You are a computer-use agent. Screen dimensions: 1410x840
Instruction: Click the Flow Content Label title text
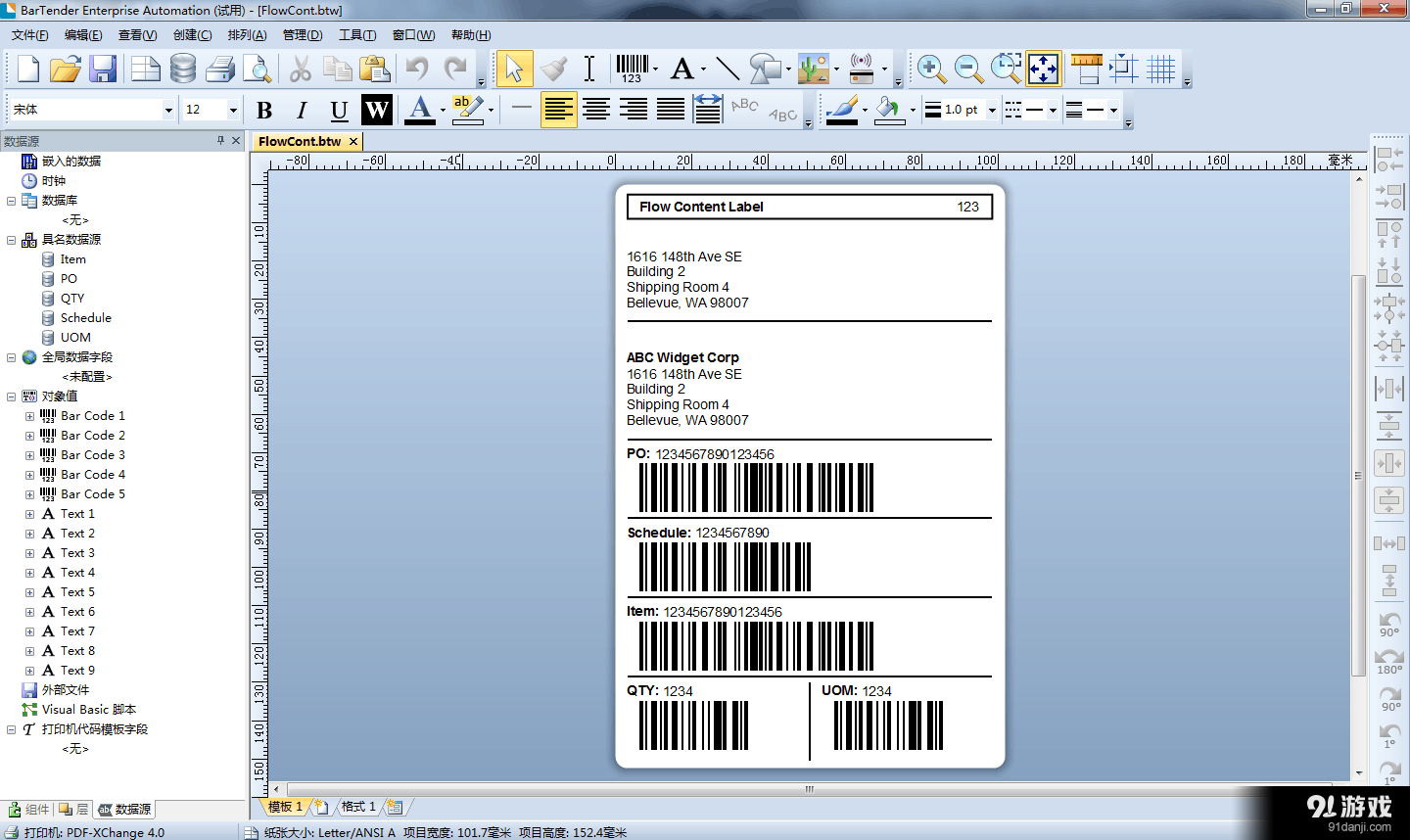(x=701, y=207)
